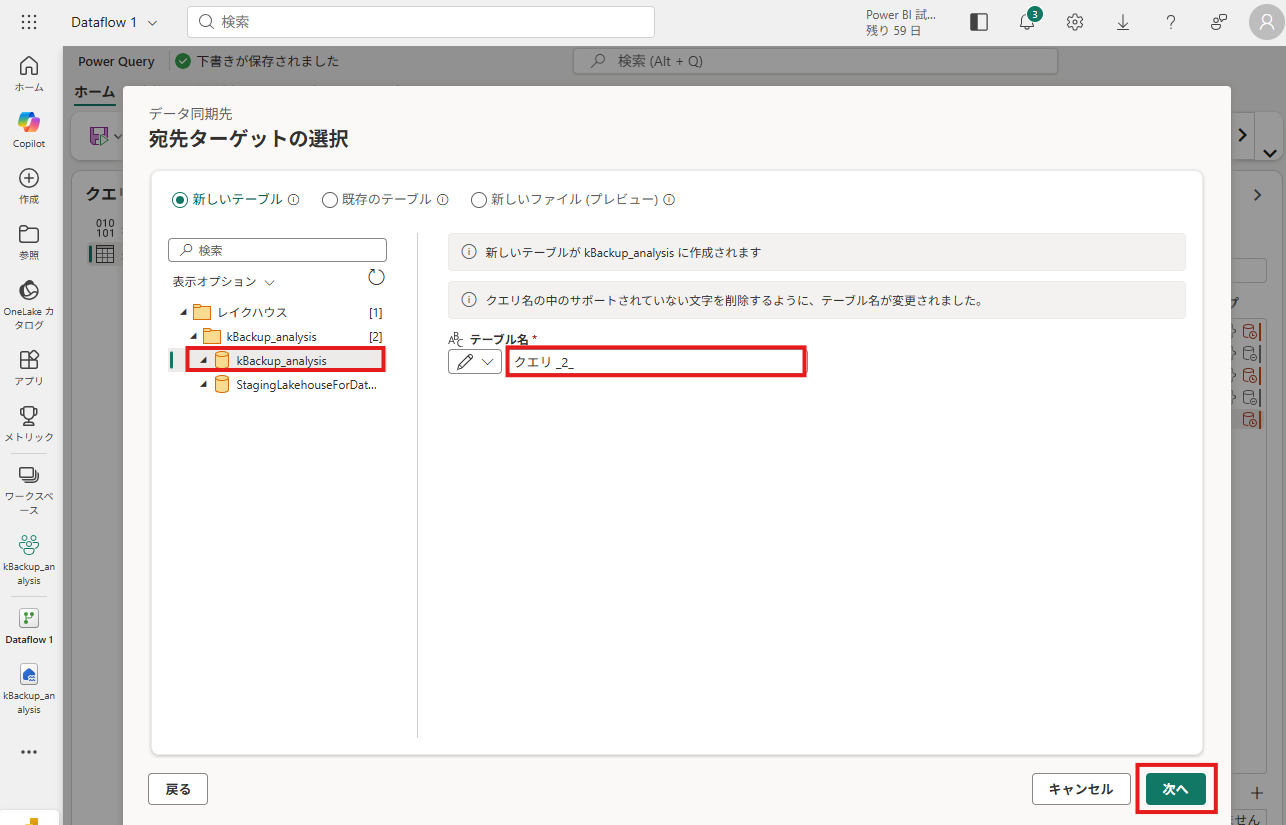Click the 次へ button
The height and width of the screenshot is (825, 1286).
click(x=1175, y=789)
